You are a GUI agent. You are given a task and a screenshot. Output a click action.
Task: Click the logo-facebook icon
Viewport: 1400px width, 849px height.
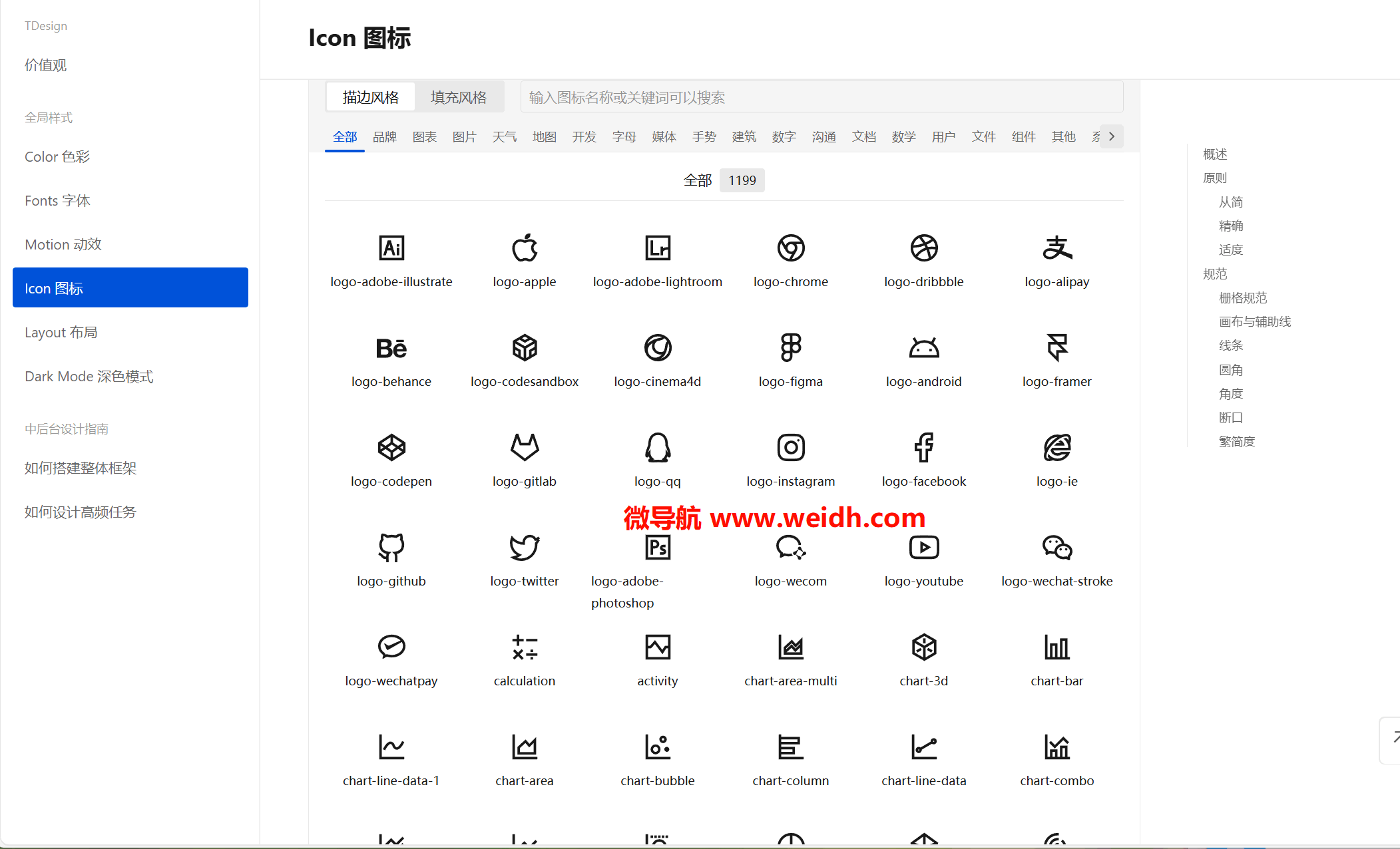(x=924, y=448)
